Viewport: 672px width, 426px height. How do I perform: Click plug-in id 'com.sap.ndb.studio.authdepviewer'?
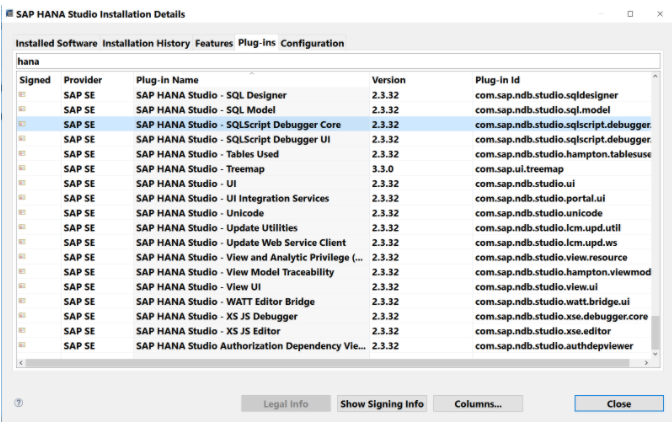[554, 346]
